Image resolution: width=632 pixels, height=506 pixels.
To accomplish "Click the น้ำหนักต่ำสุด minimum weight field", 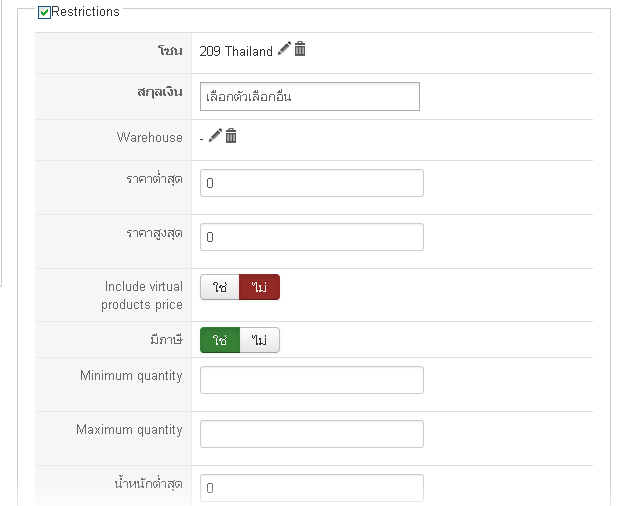I will click(x=311, y=488).
